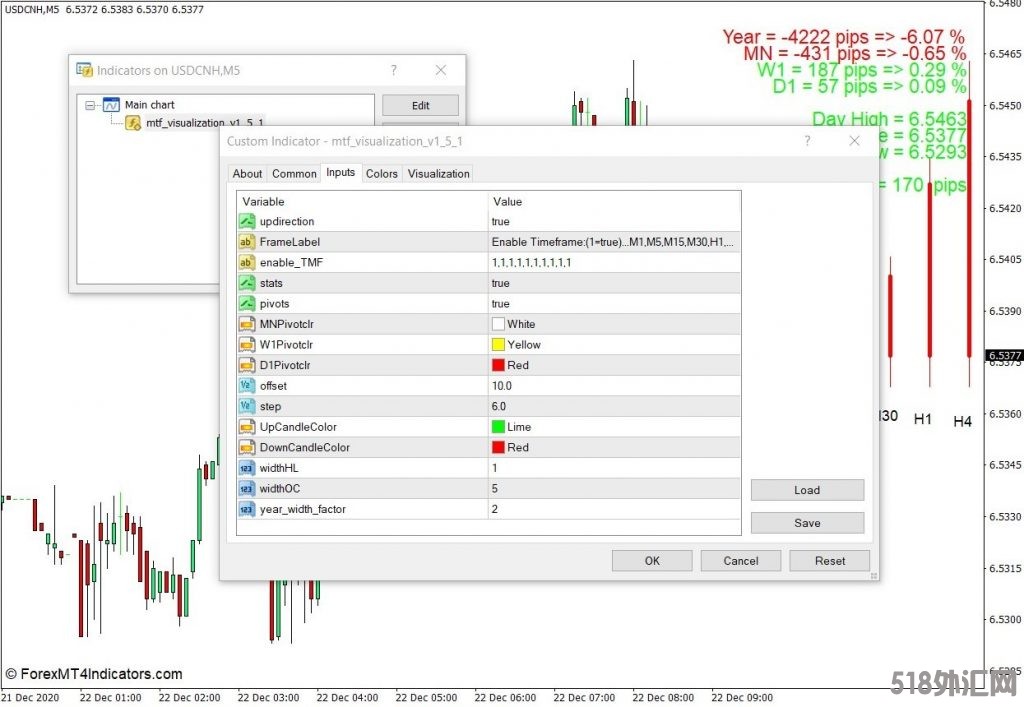Click the yellow W1Pivotclr color swatch
The width and height of the screenshot is (1024, 707).
tap(498, 345)
